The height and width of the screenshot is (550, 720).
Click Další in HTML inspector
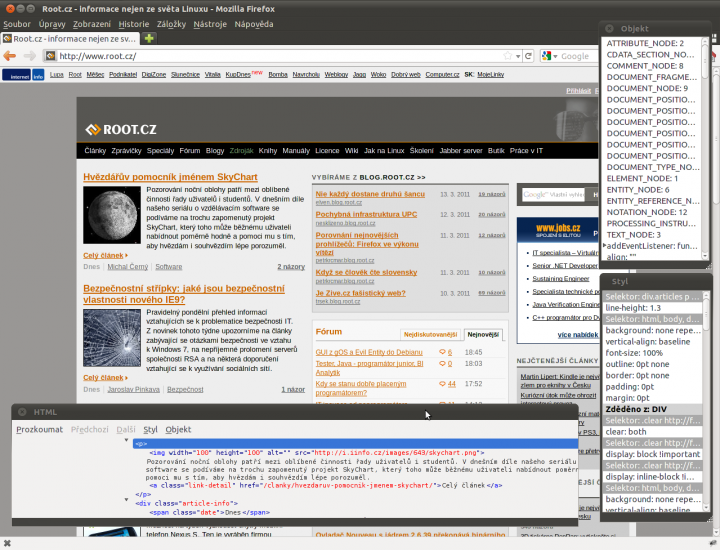126,429
